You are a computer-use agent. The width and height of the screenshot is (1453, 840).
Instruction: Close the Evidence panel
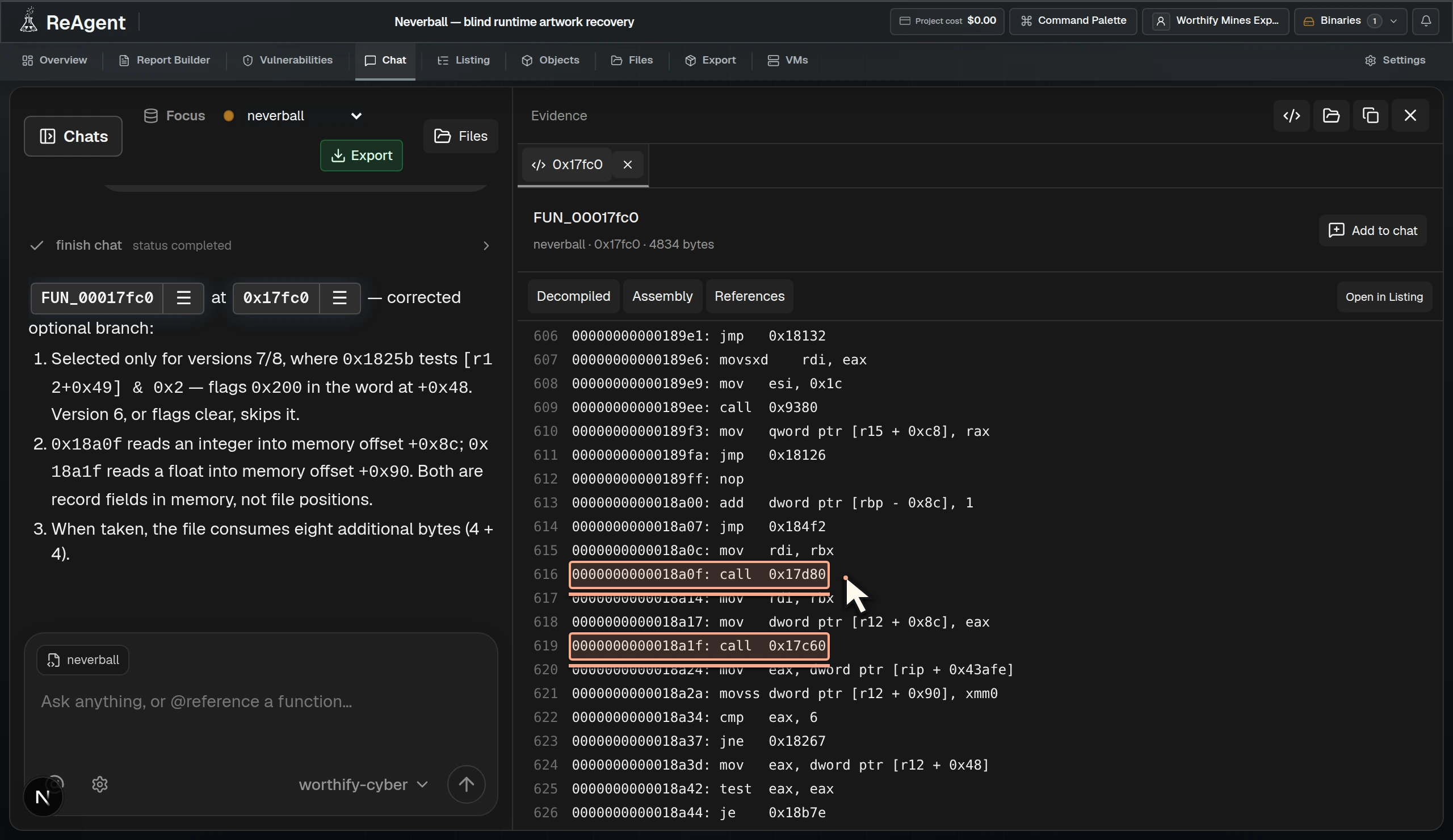[1410, 116]
